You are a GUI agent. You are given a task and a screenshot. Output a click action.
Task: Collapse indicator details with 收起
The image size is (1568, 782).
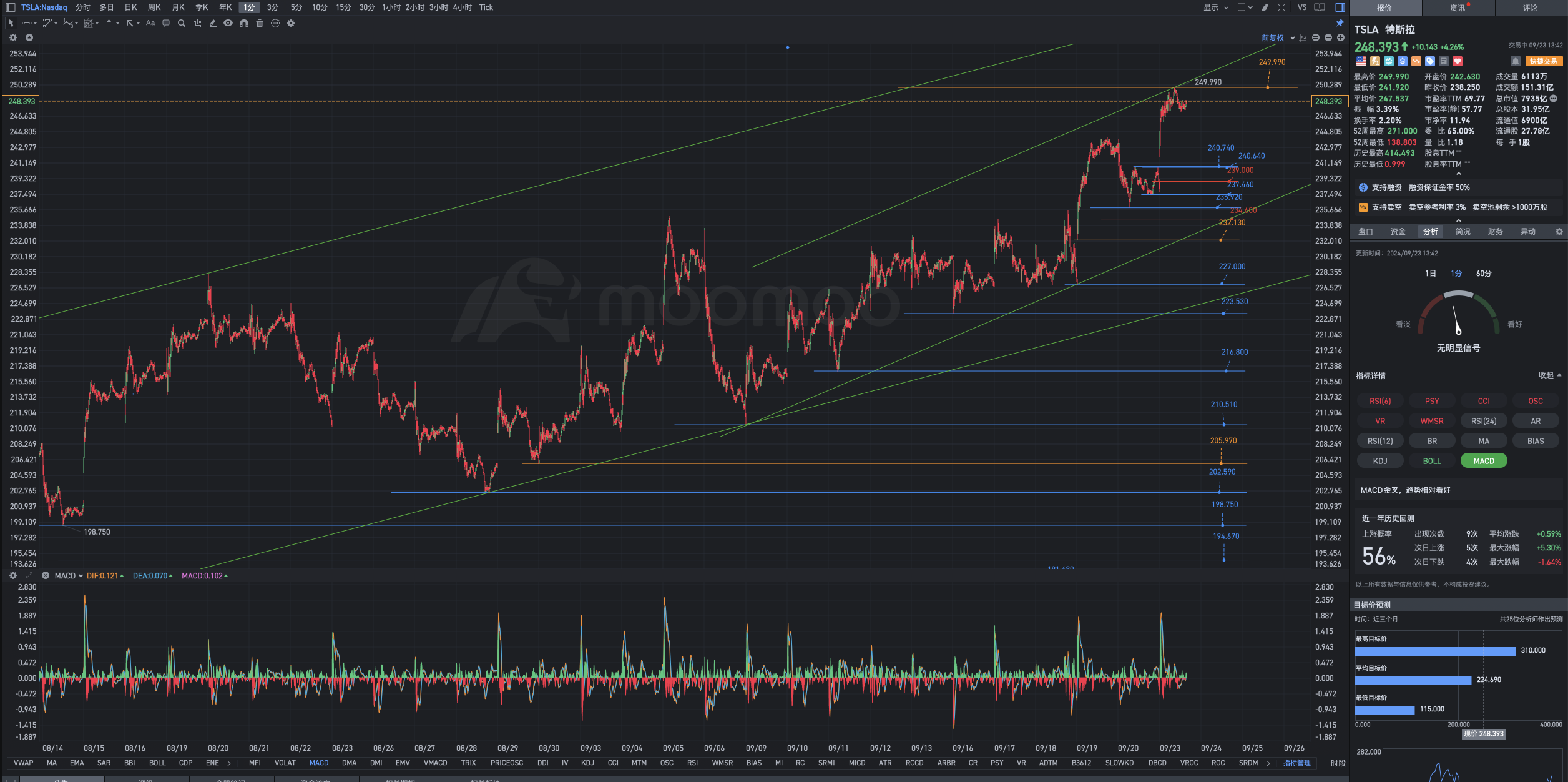pos(1549,375)
